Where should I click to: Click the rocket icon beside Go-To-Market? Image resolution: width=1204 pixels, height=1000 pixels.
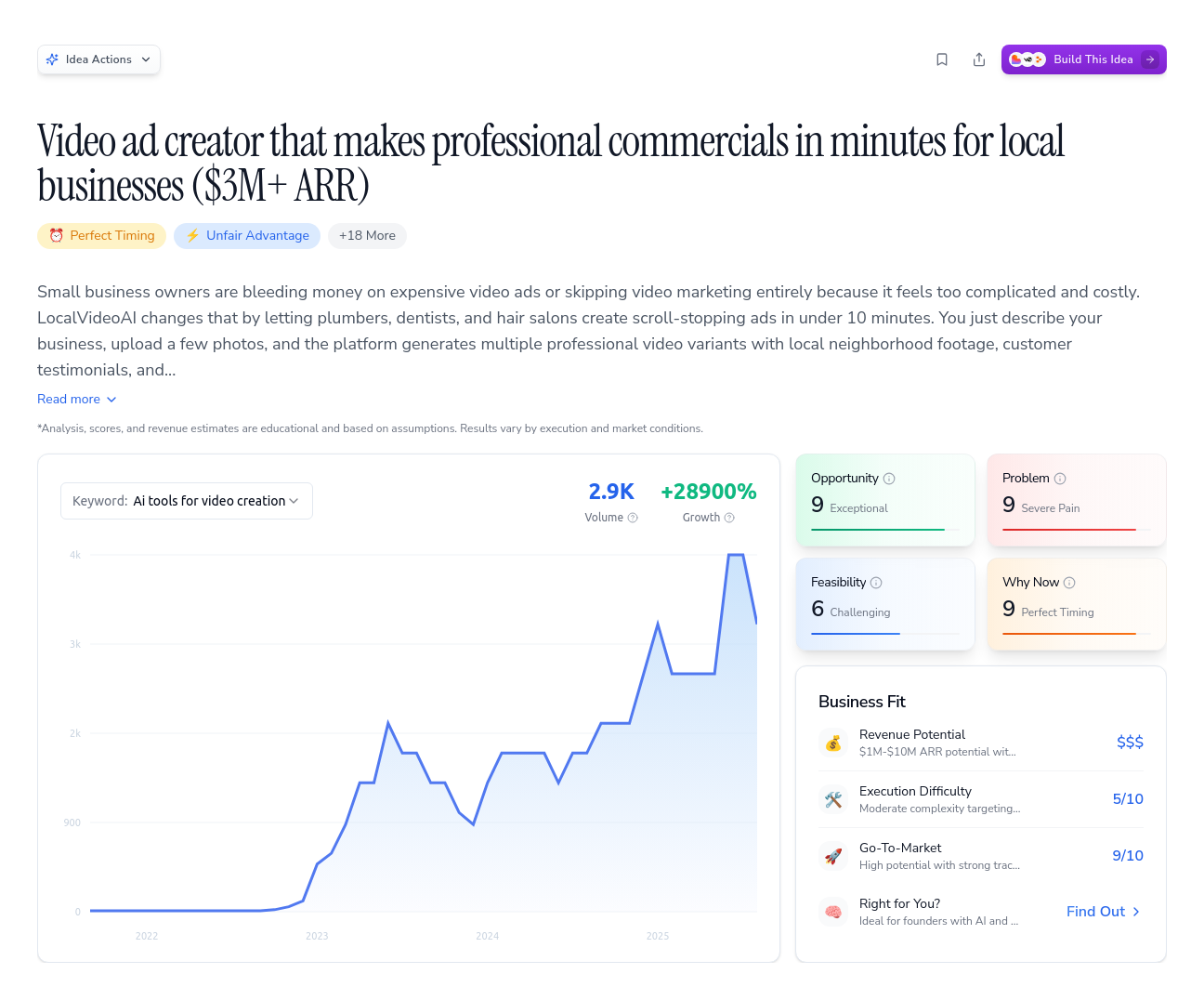point(833,856)
